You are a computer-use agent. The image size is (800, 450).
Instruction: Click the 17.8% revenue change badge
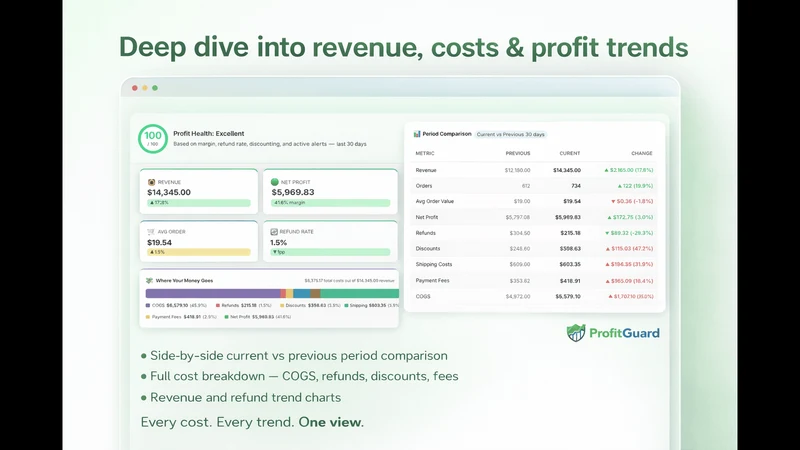point(199,203)
